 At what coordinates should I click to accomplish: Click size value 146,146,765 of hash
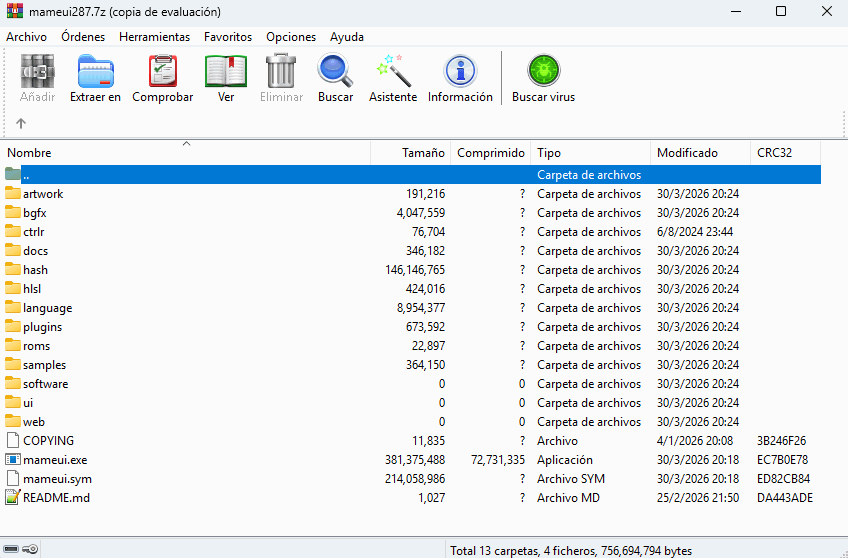click(x=415, y=270)
